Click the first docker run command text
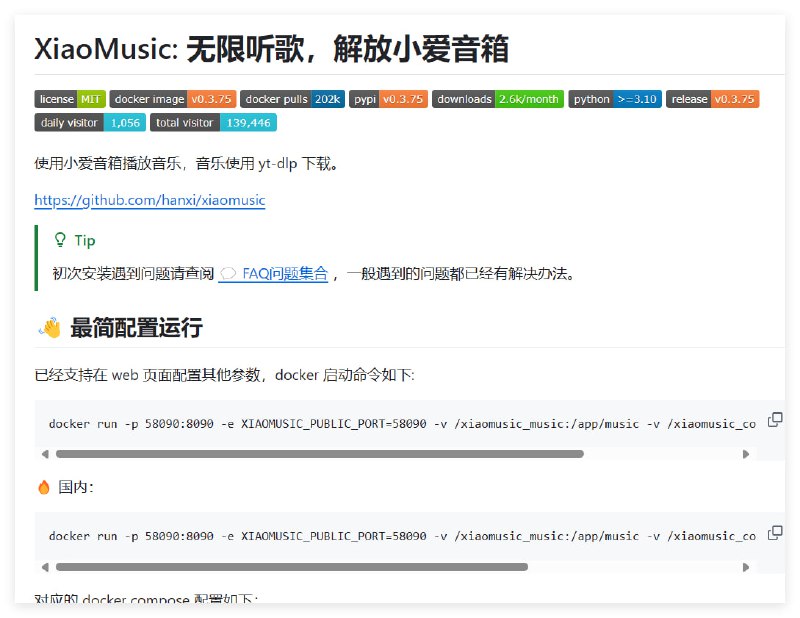Image resolution: width=800 pixels, height=618 pixels. 402,424
